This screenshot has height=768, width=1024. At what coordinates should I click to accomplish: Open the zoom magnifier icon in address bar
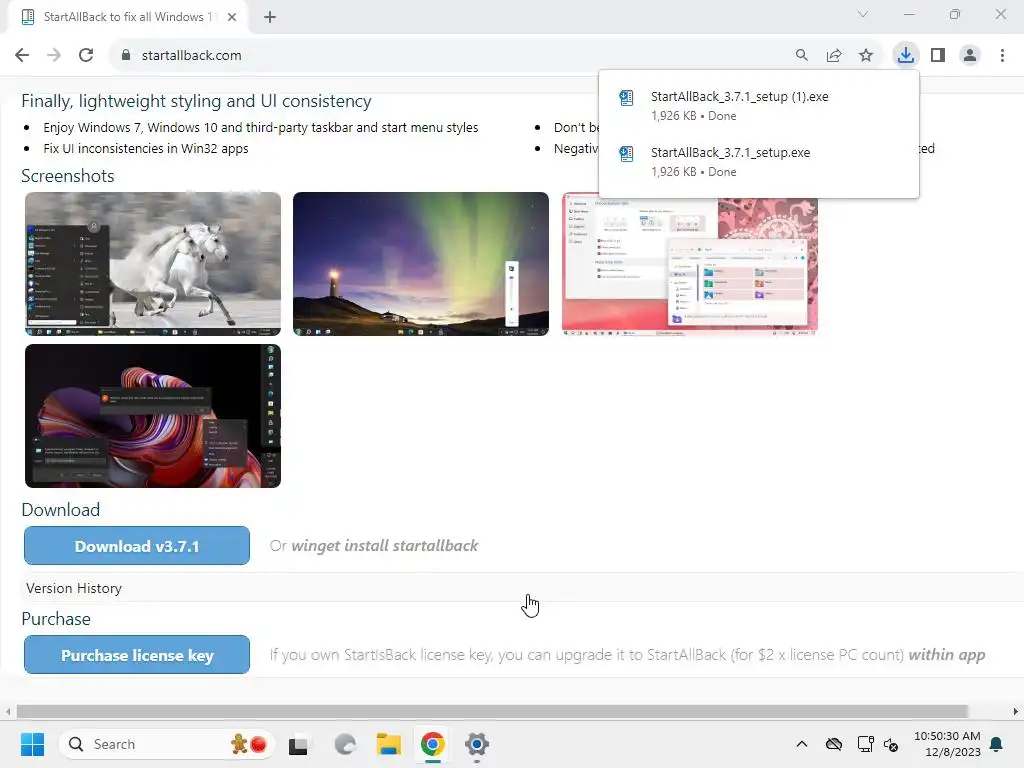(x=802, y=56)
